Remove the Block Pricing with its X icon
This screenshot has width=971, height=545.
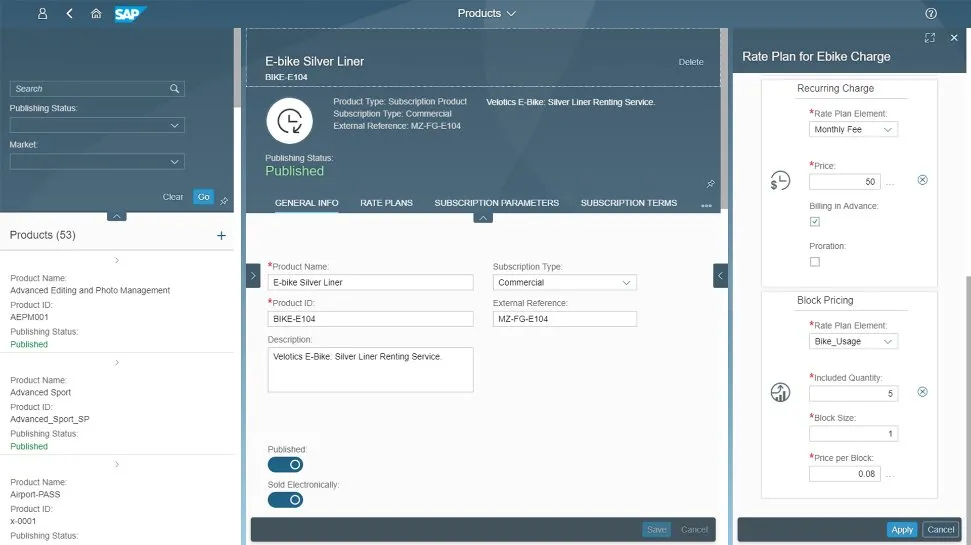pyautogui.click(x=922, y=392)
